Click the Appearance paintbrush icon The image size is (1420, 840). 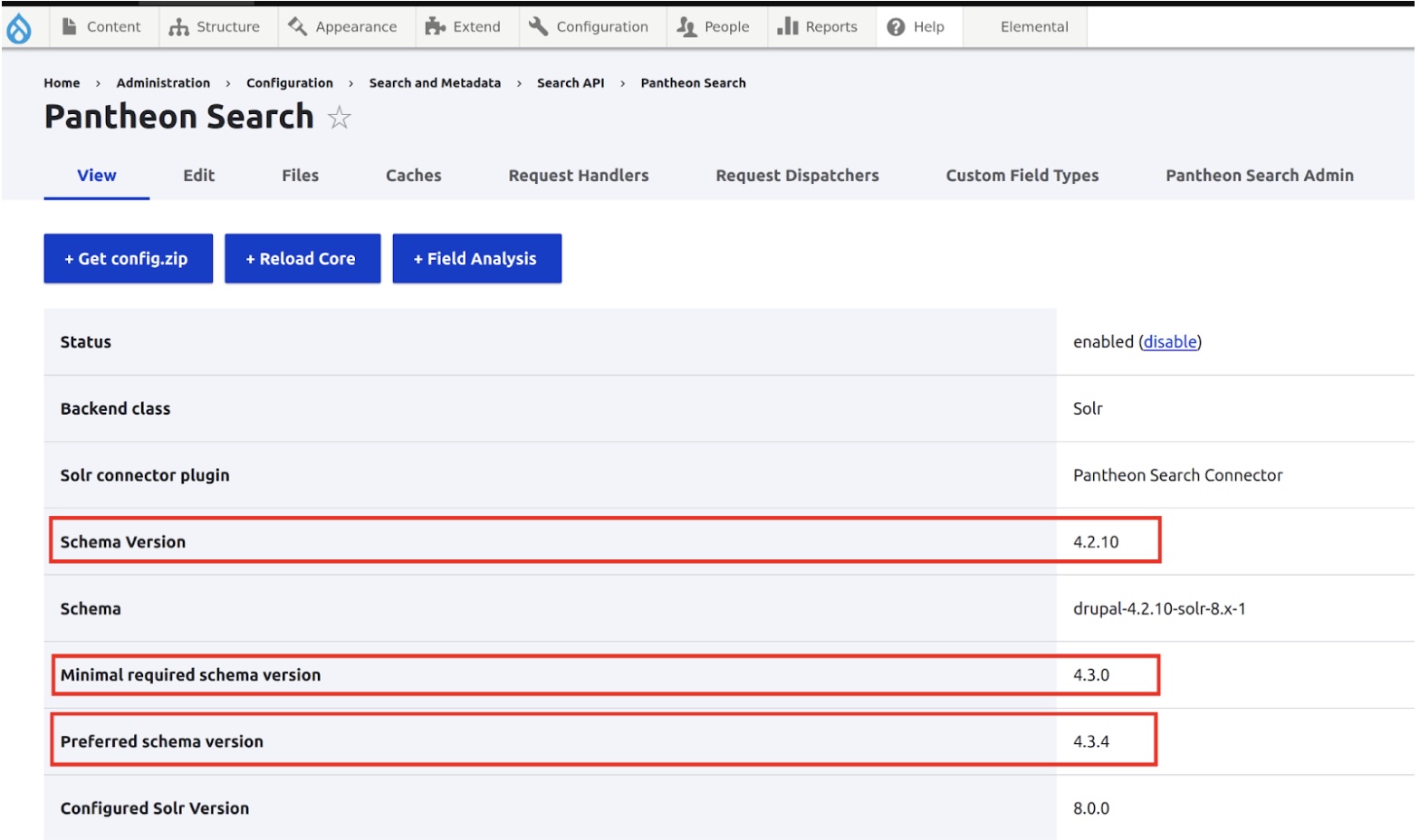tap(297, 26)
